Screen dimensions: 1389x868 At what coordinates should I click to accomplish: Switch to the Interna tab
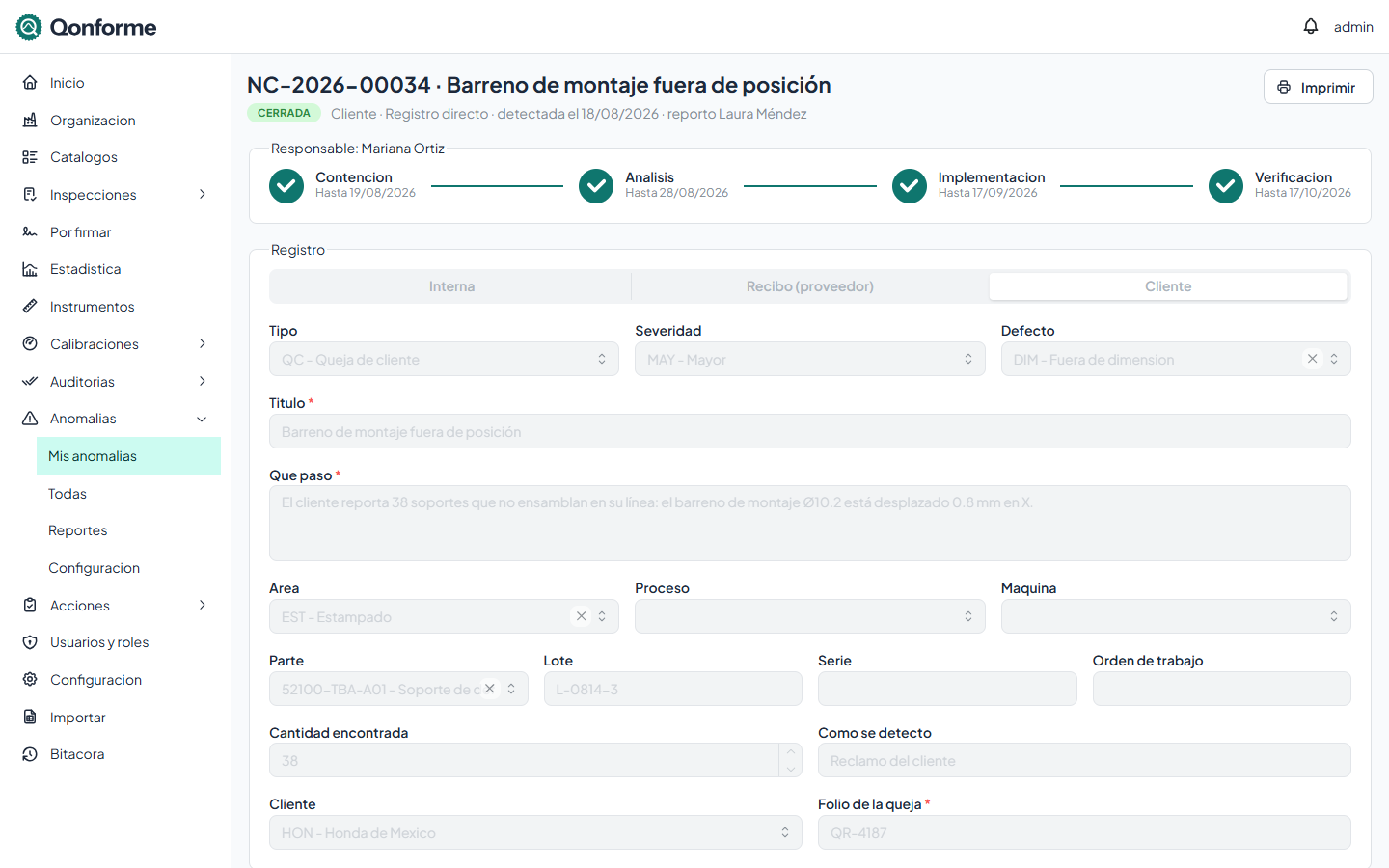coord(451,286)
